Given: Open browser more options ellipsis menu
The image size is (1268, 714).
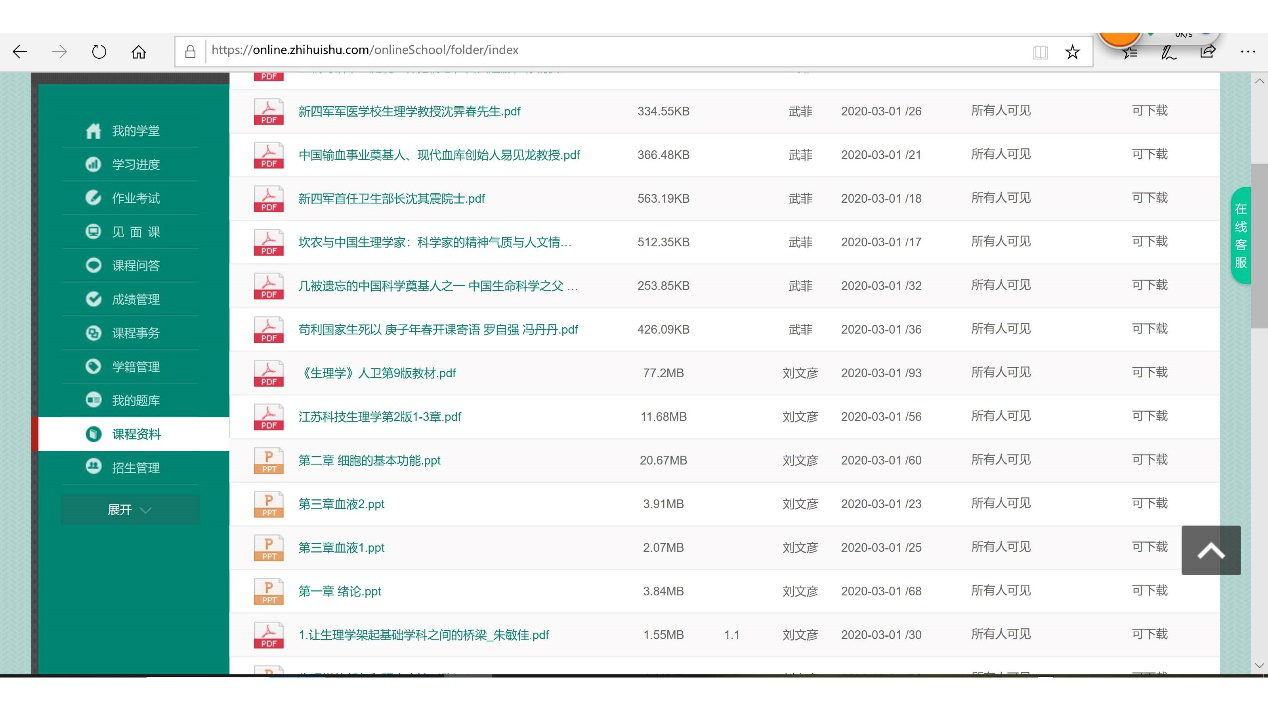Looking at the screenshot, I should pos(1247,52).
